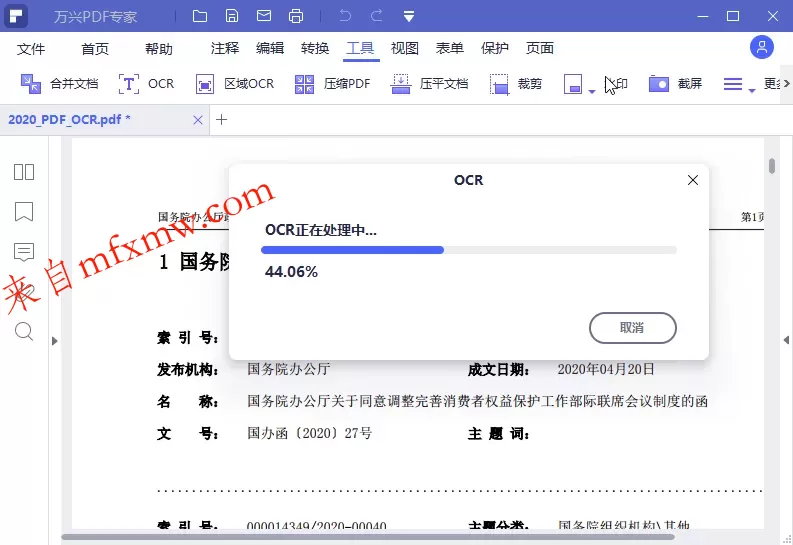Switch to the 视图 tab
The width and height of the screenshot is (793, 545).
pos(405,48)
